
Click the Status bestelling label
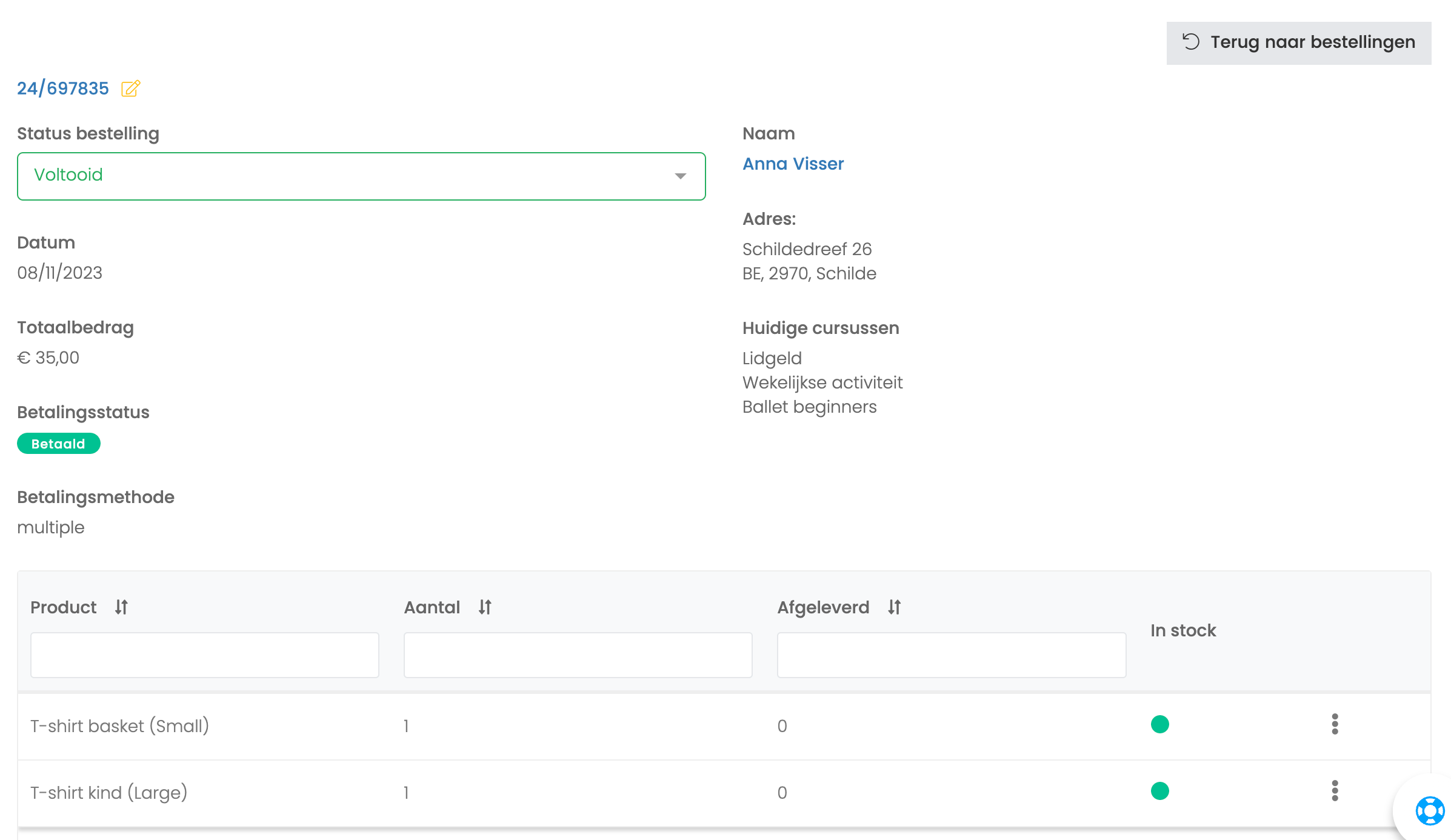(88, 133)
